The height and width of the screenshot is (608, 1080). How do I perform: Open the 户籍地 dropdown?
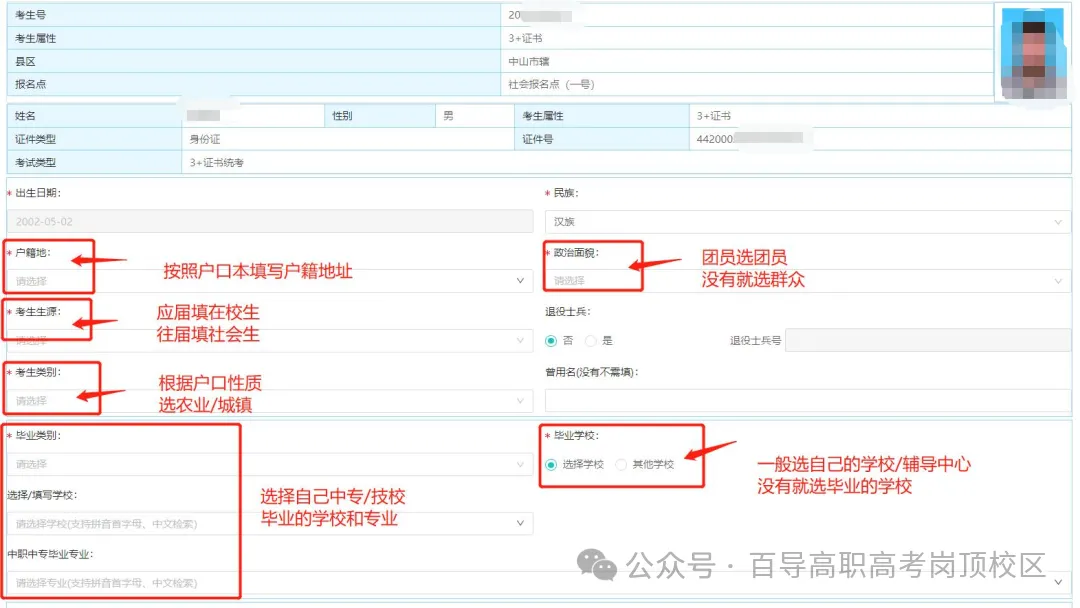[269, 281]
